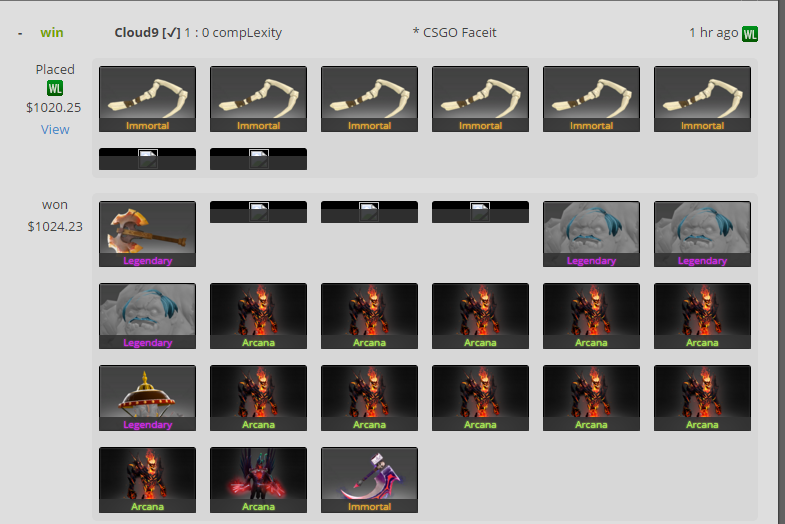Click the won label
Viewport: 785px width, 524px height.
click(55, 205)
